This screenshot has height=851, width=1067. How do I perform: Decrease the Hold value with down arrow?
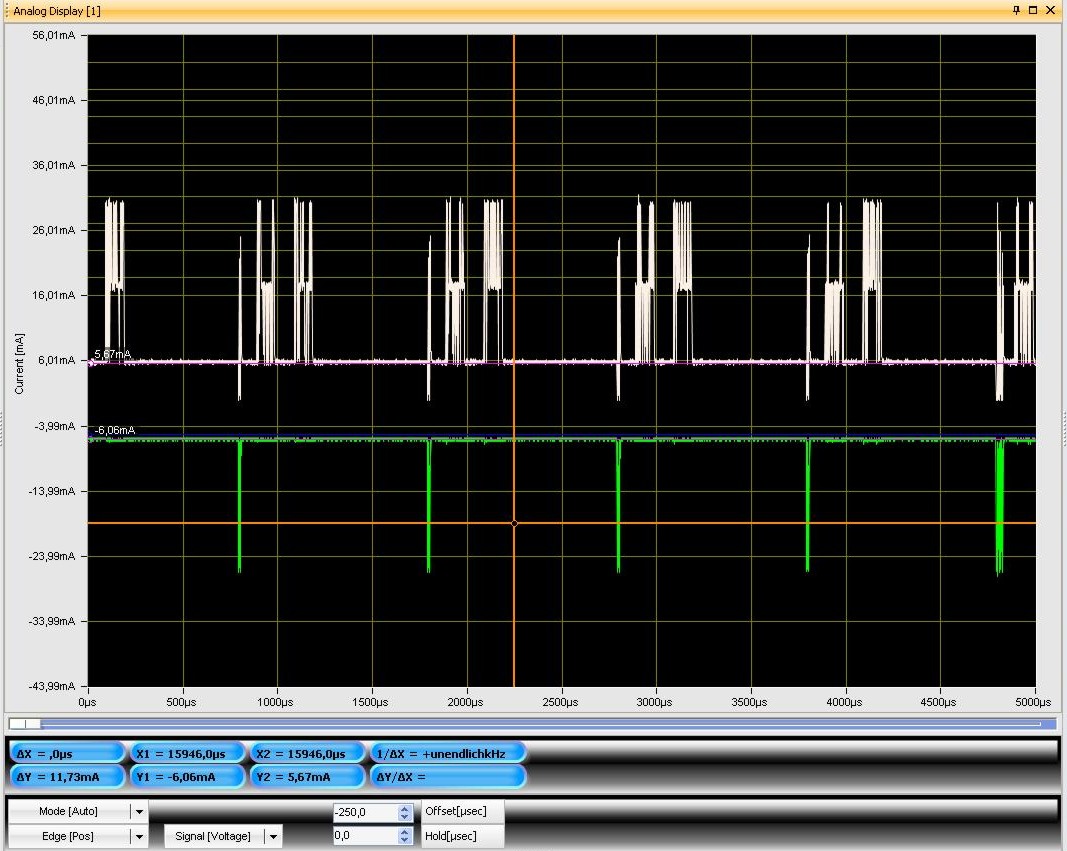point(405,840)
